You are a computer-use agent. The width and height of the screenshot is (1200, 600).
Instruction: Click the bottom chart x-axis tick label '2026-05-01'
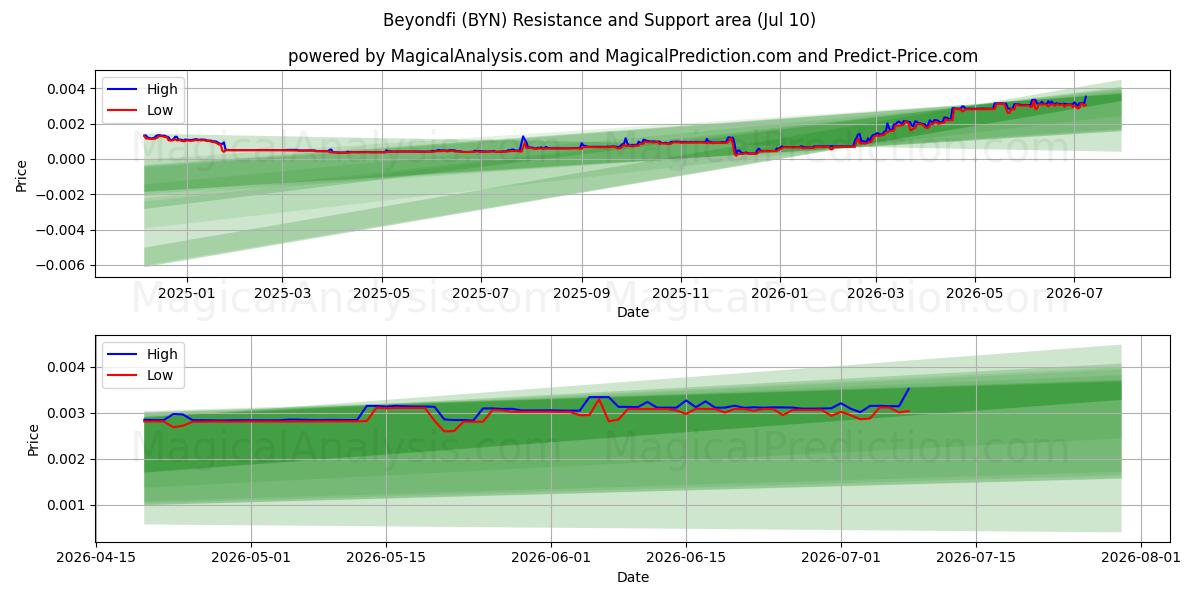click(x=250, y=558)
